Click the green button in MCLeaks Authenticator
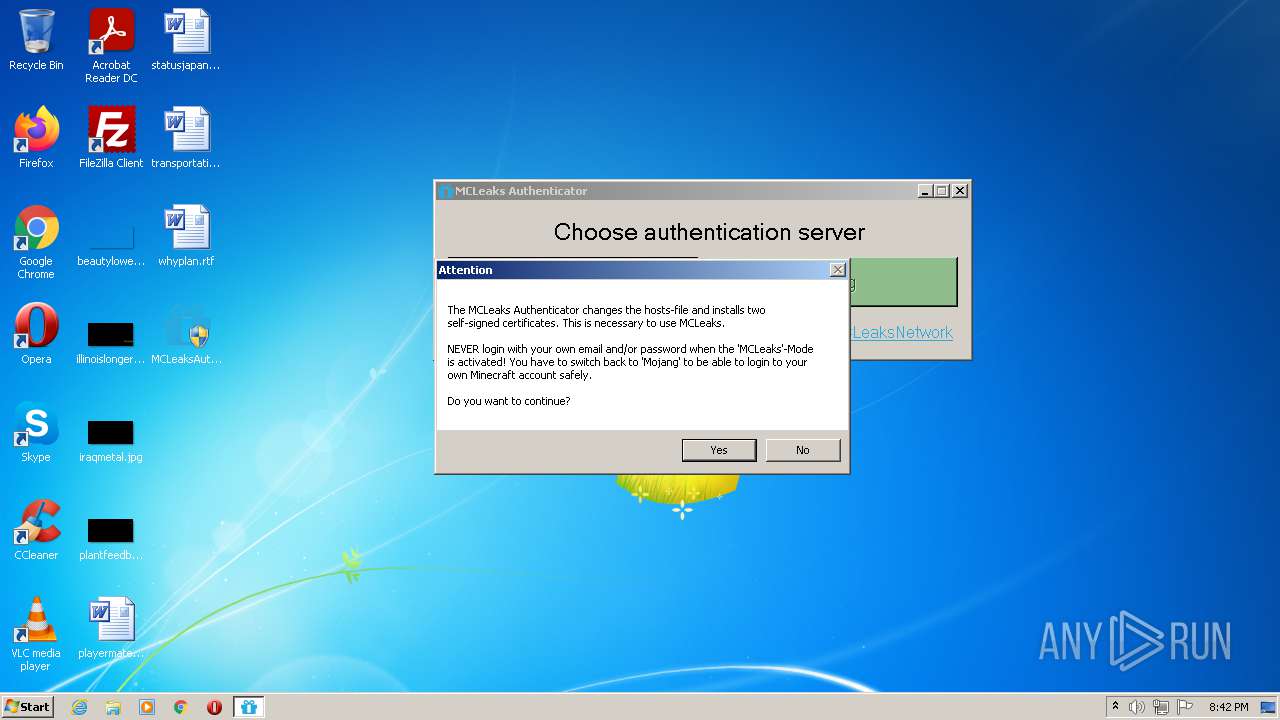Screen dimensions: 1280x720 click(903, 282)
